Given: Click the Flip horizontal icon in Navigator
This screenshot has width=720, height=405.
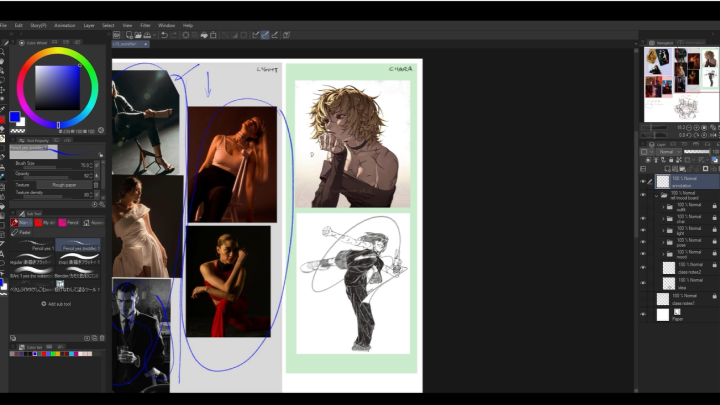Looking at the screenshot, I should 713,135.
